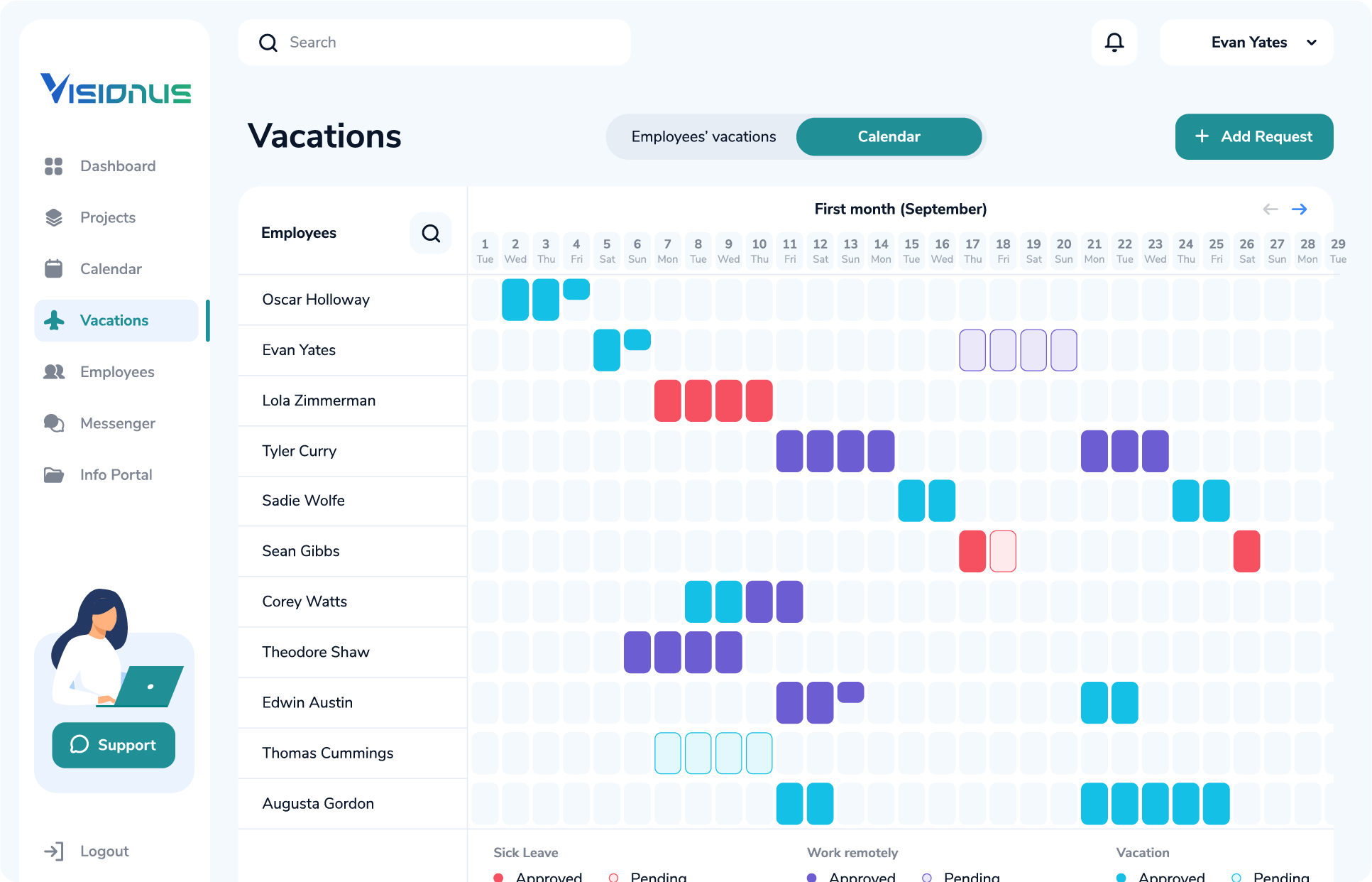Open Calendar via its sidebar icon
1372x882 pixels.
(x=53, y=268)
